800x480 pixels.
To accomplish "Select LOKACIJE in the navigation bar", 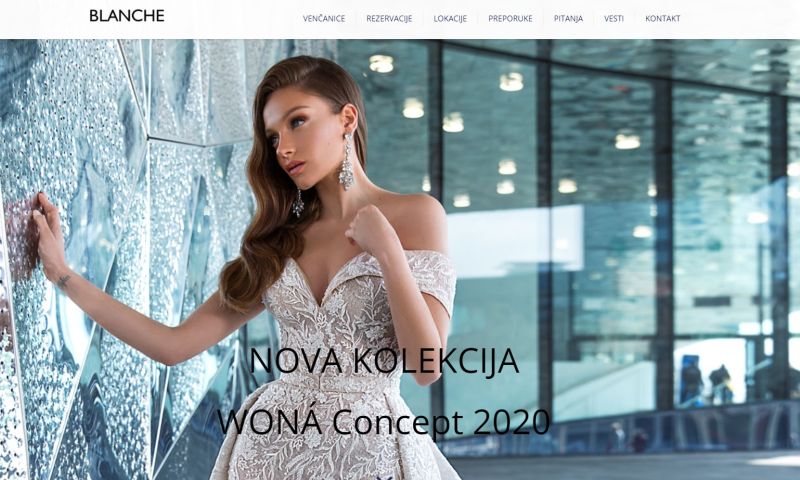I will (450, 18).
